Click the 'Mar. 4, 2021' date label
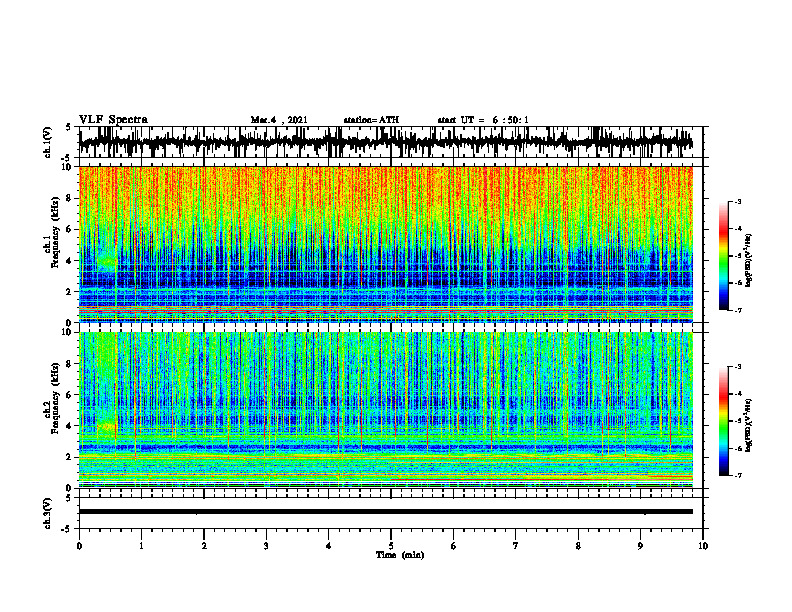792x612 pixels. [x=279, y=120]
